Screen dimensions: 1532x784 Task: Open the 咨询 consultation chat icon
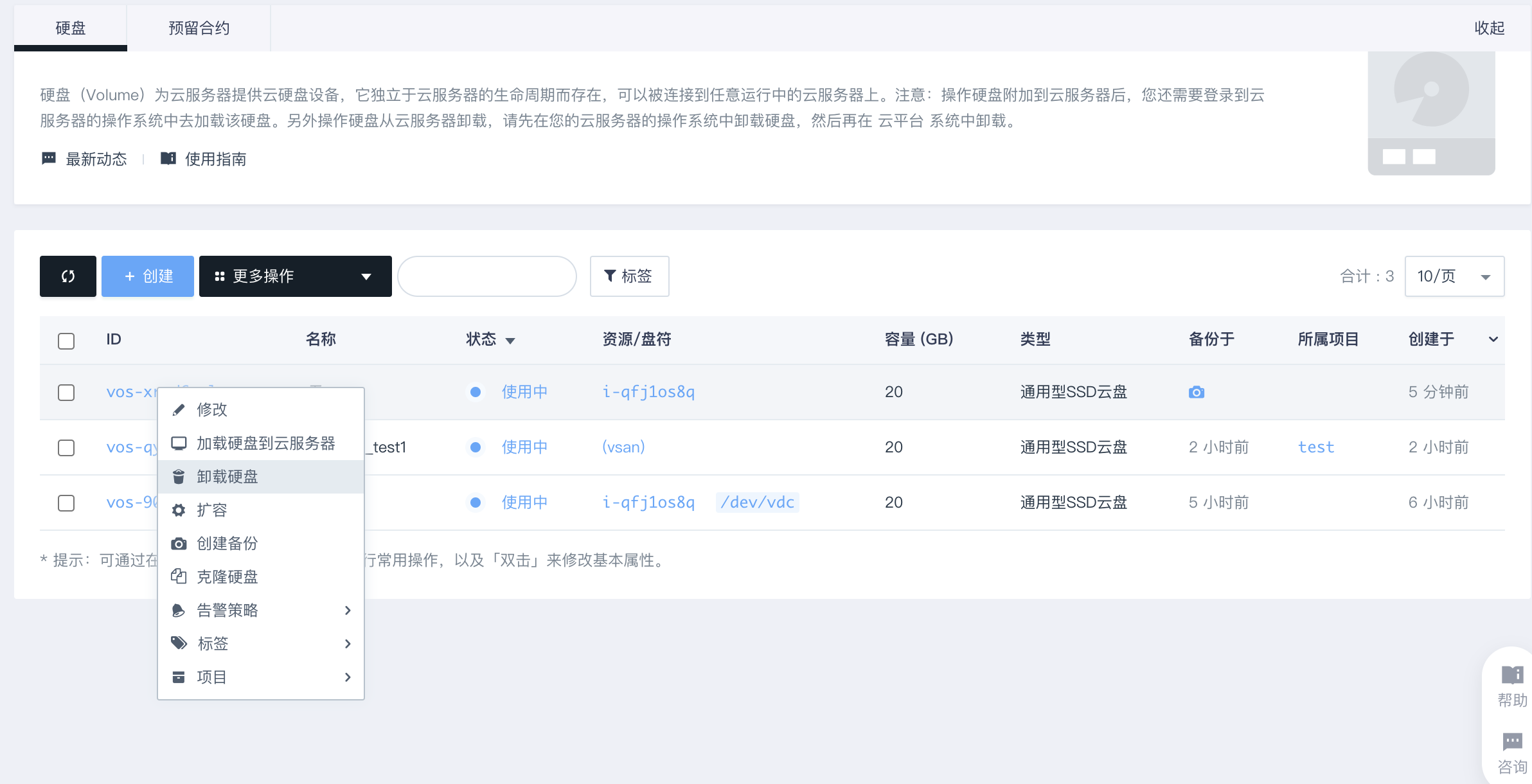click(1512, 742)
